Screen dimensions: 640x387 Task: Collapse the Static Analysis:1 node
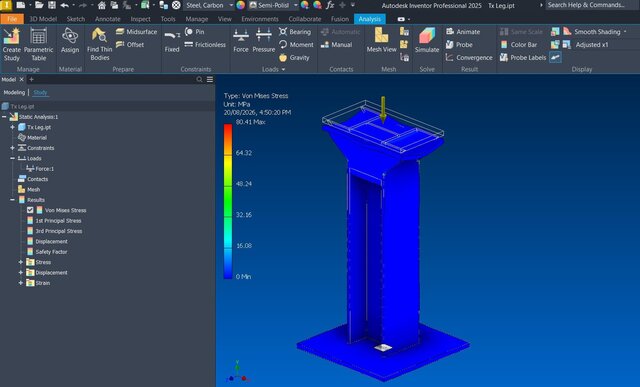click(x=4, y=117)
